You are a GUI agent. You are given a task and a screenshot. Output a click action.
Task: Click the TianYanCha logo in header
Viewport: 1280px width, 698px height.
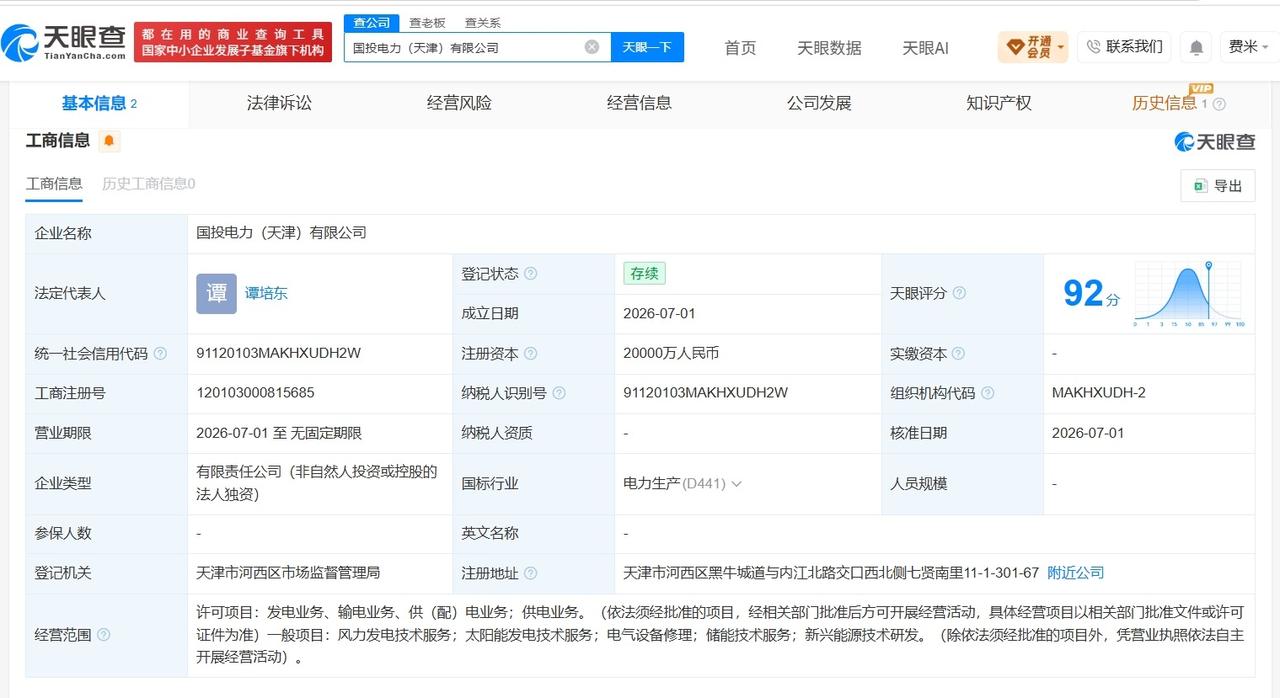click(x=65, y=42)
